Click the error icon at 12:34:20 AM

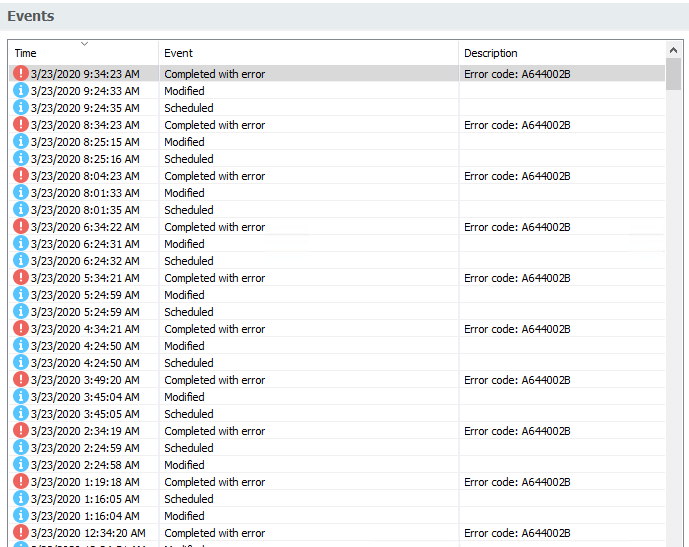(21, 533)
